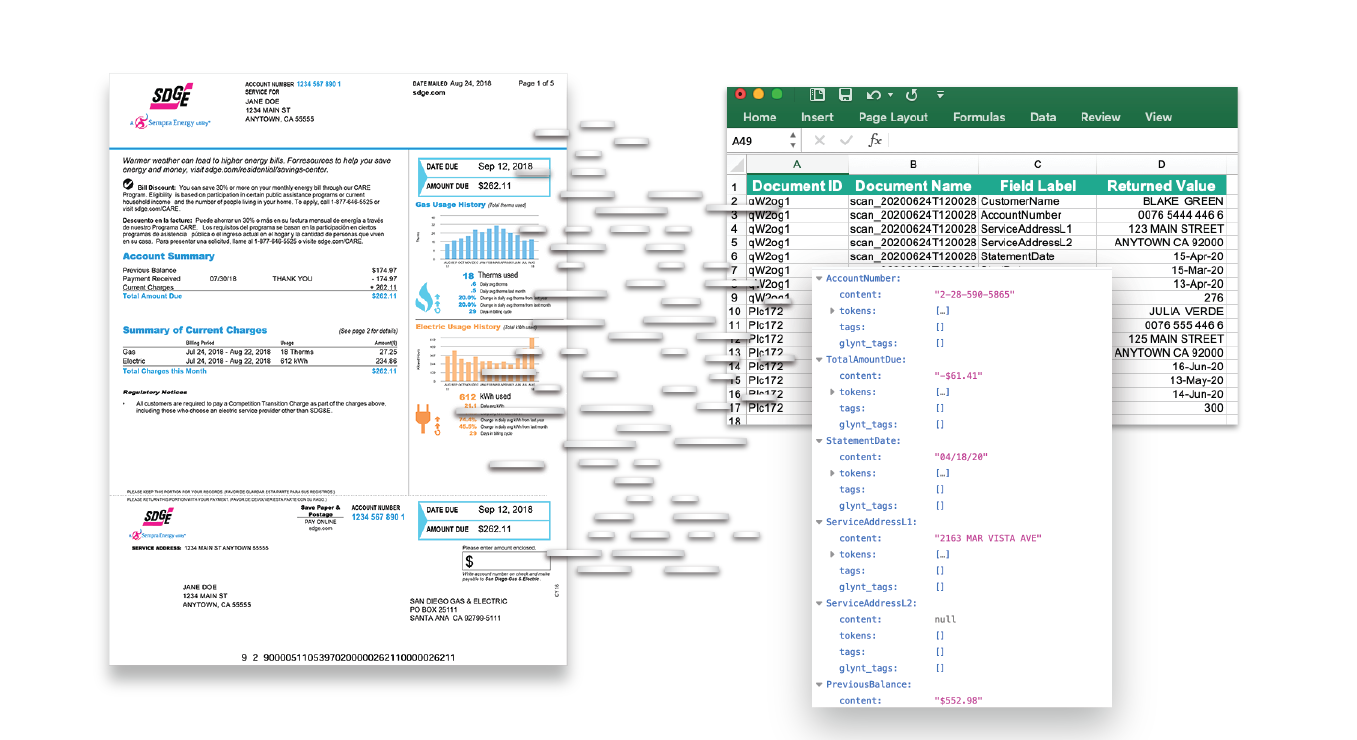Collapse the AccountNumber node in JSON tree

(x=819, y=279)
